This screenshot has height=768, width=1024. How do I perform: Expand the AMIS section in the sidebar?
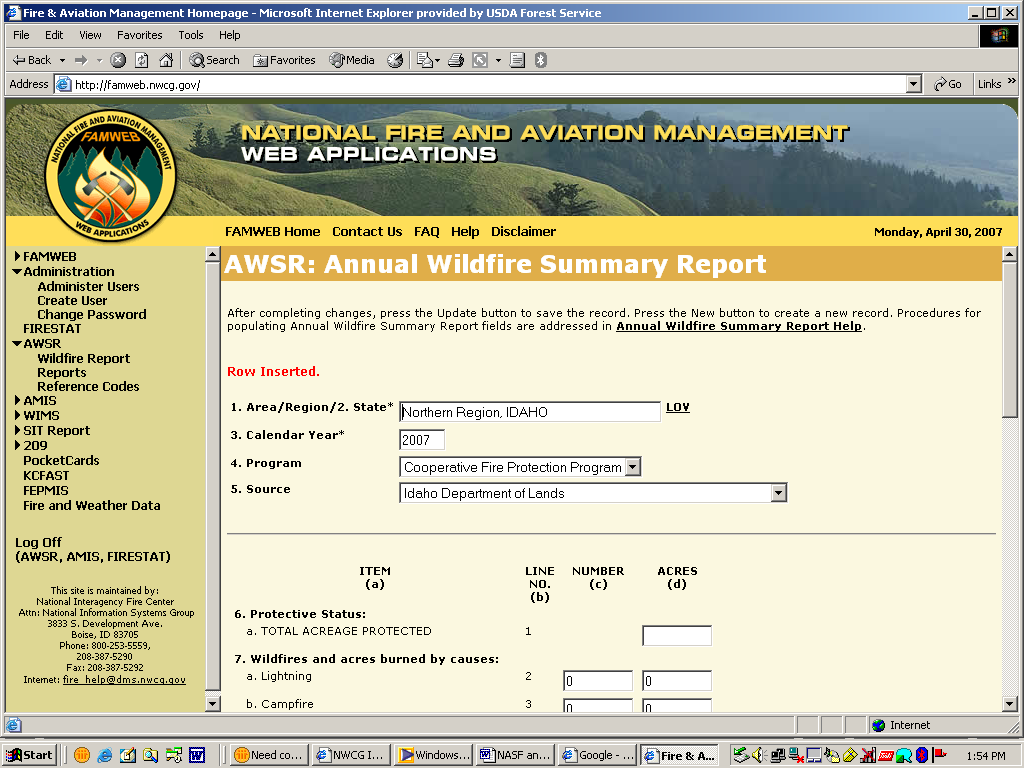18,400
